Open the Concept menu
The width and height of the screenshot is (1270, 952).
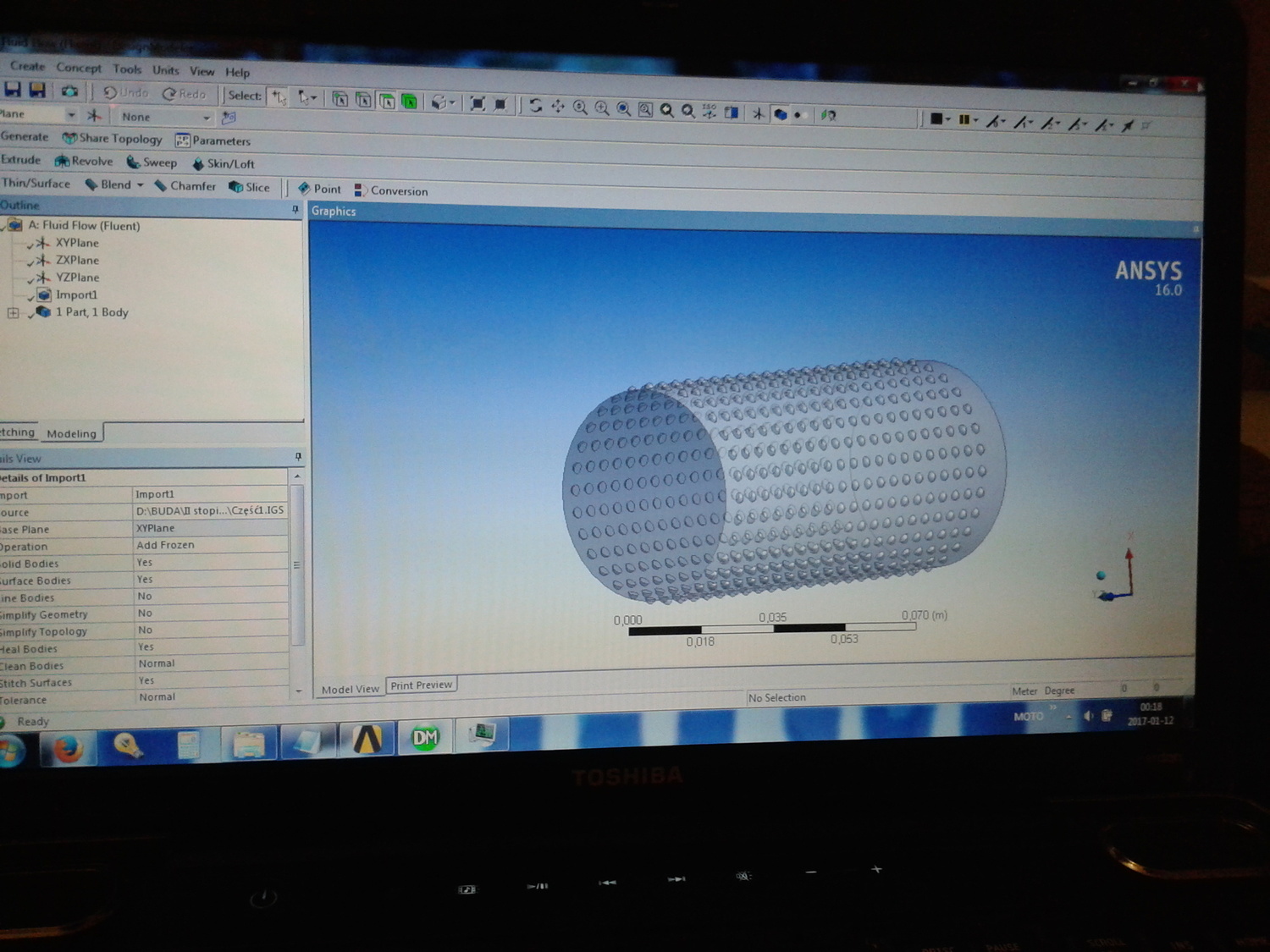coord(79,68)
